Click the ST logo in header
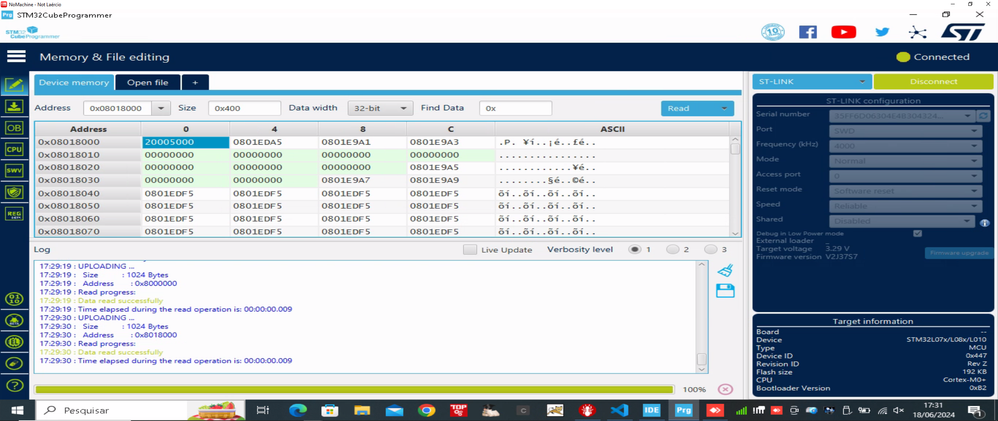Image resolution: width=998 pixels, height=421 pixels. pos(962,32)
